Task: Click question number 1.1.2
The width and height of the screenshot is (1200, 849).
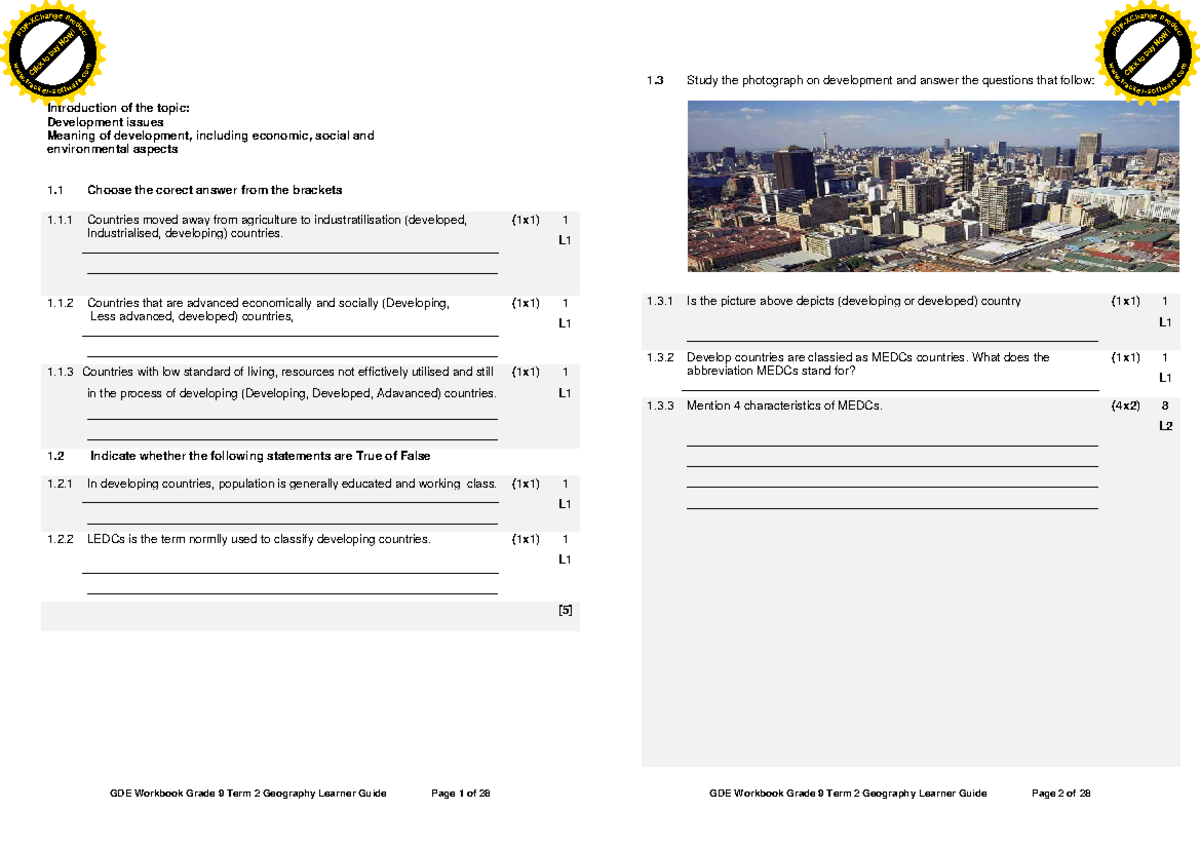Action: coord(60,303)
